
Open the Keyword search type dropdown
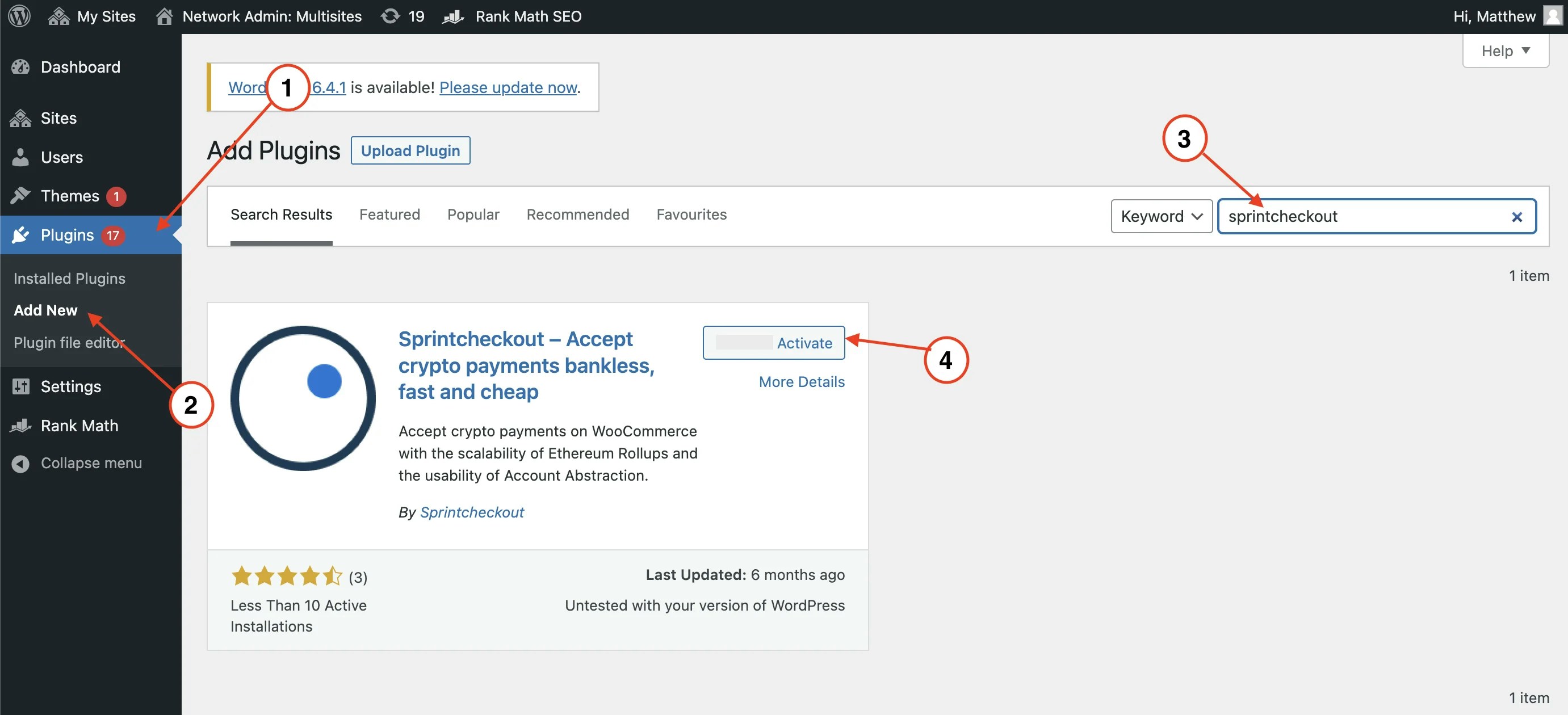pos(1161,217)
